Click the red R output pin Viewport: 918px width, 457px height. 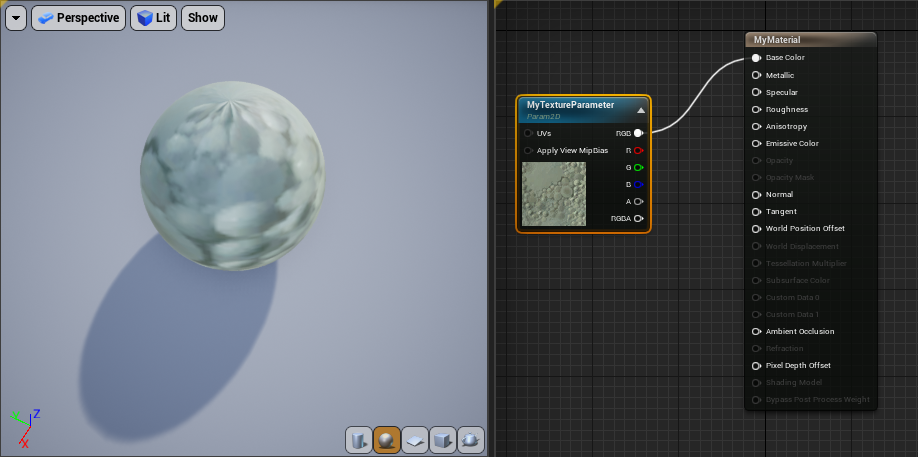click(x=638, y=150)
